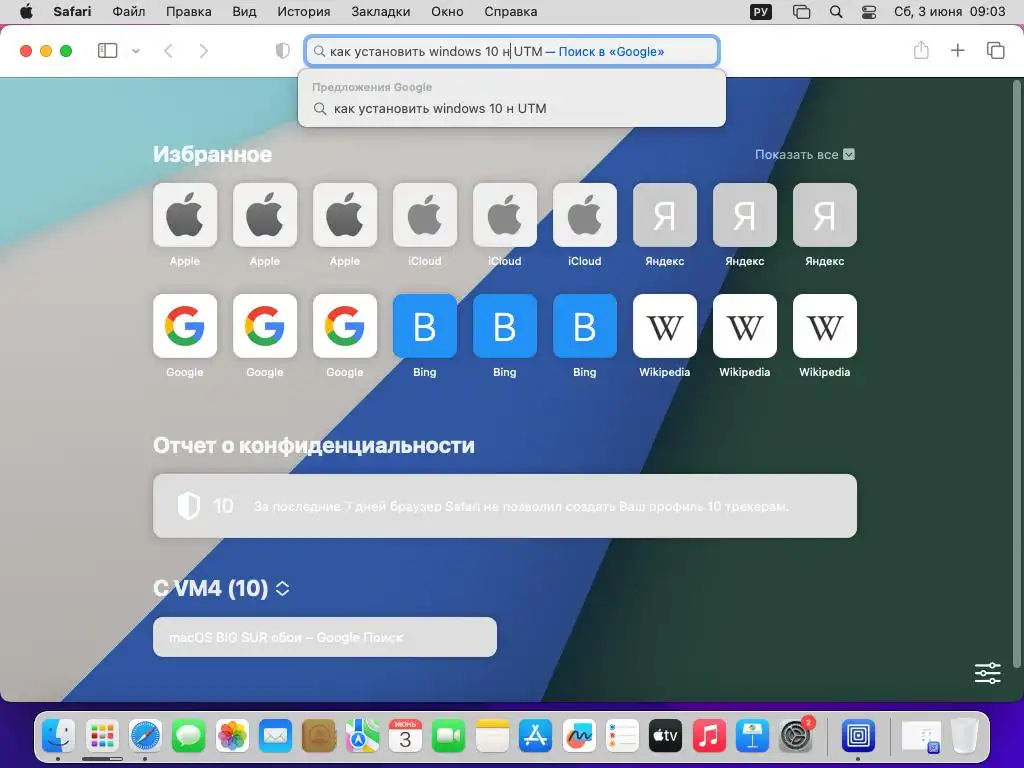Open Launchpad from the Dock

(102, 737)
